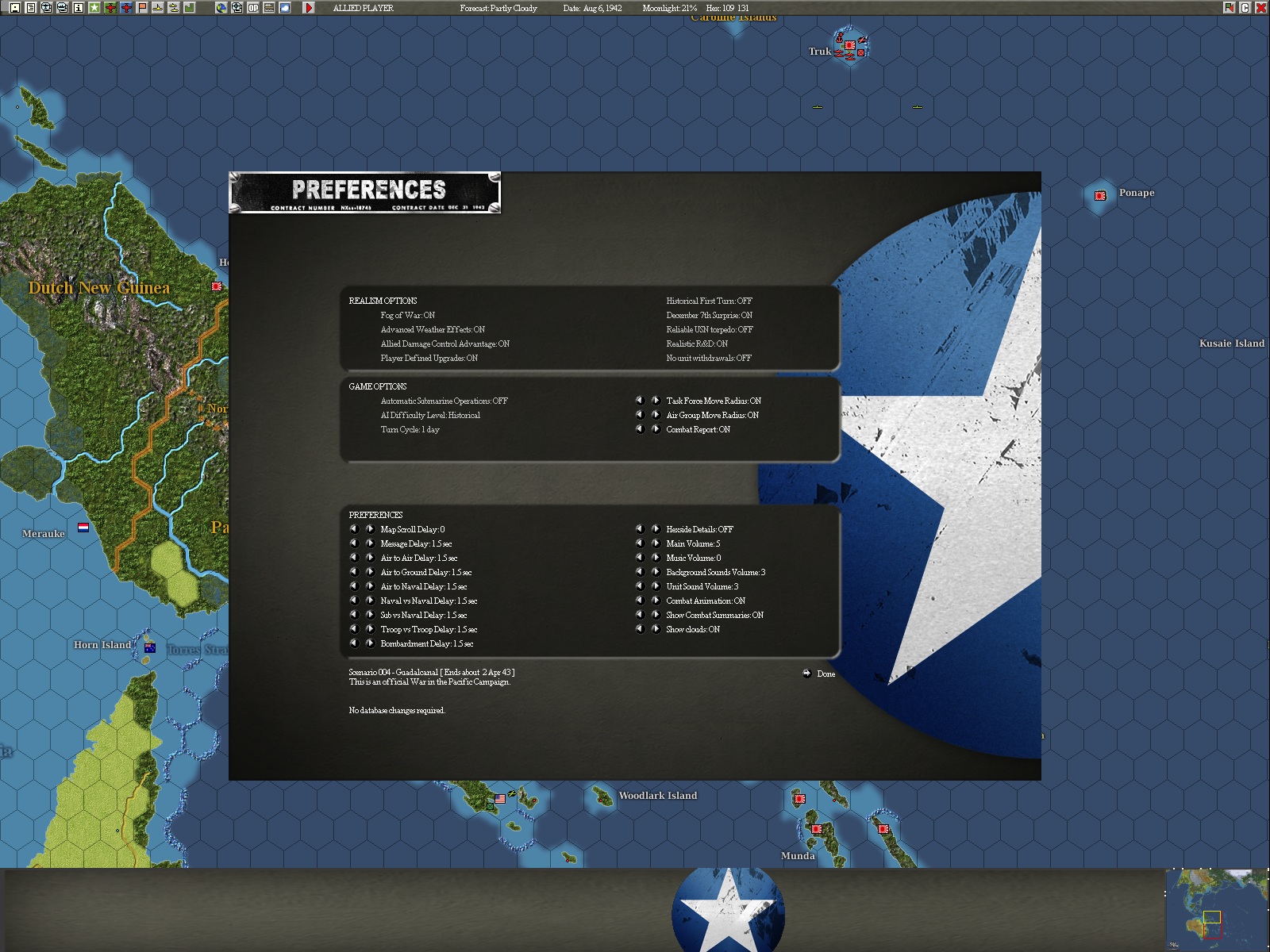This screenshot has height=952, width=1270.
Task: Click the Kusaie Island map label
Action: (x=1232, y=344)
